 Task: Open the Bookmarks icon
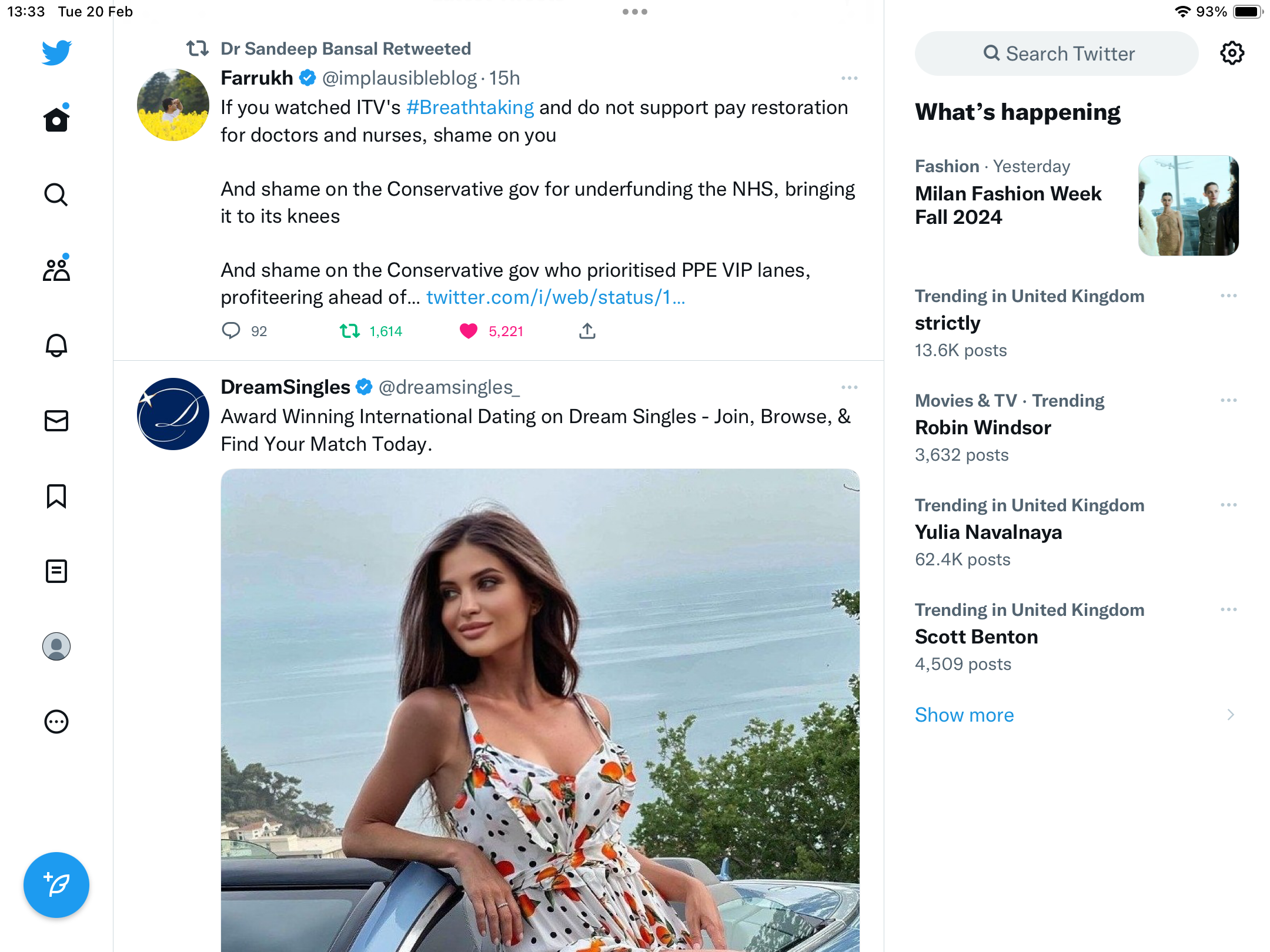coord(56,496)
